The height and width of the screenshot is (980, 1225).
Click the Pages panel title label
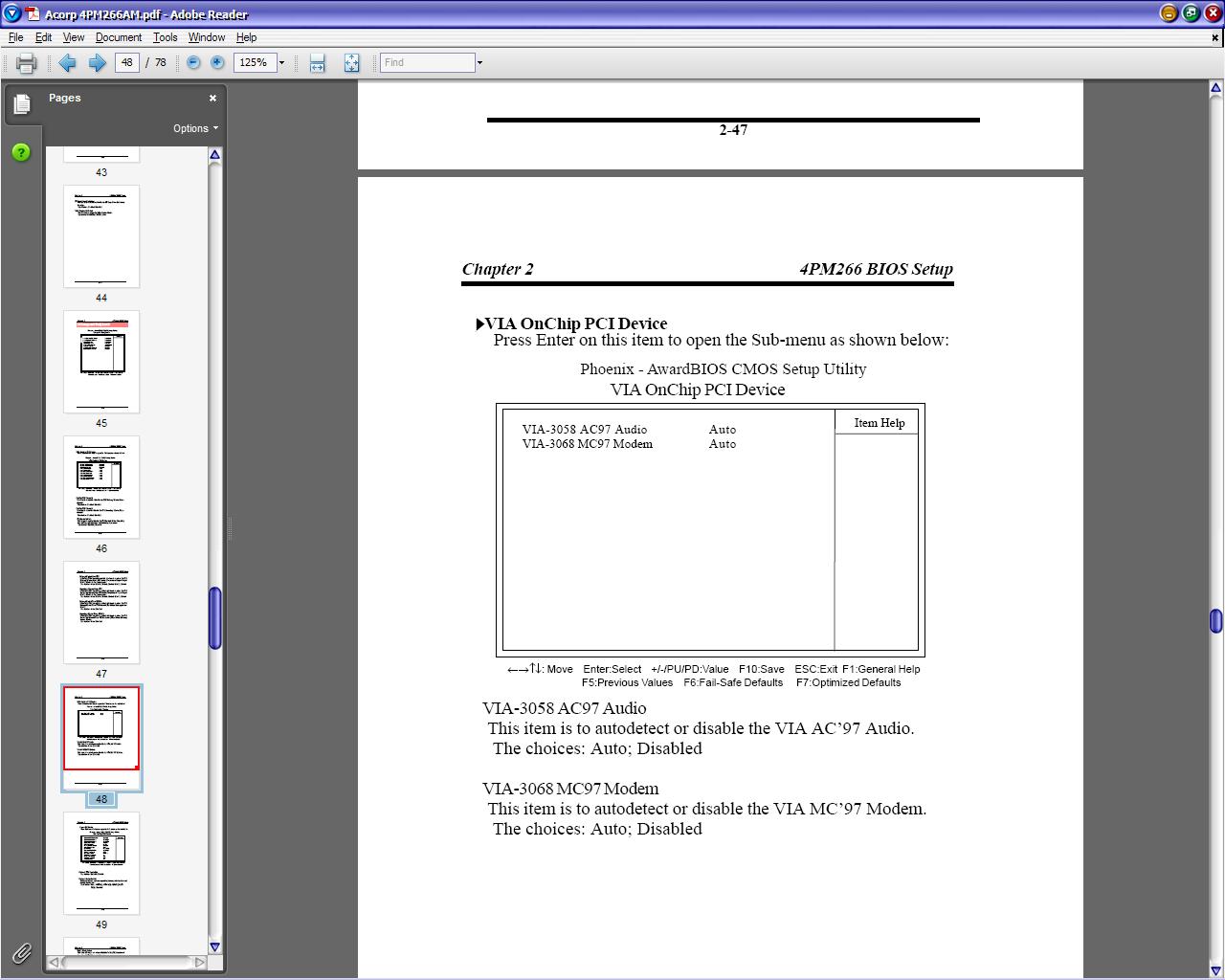pyautogui.click(x=65, y=98)
